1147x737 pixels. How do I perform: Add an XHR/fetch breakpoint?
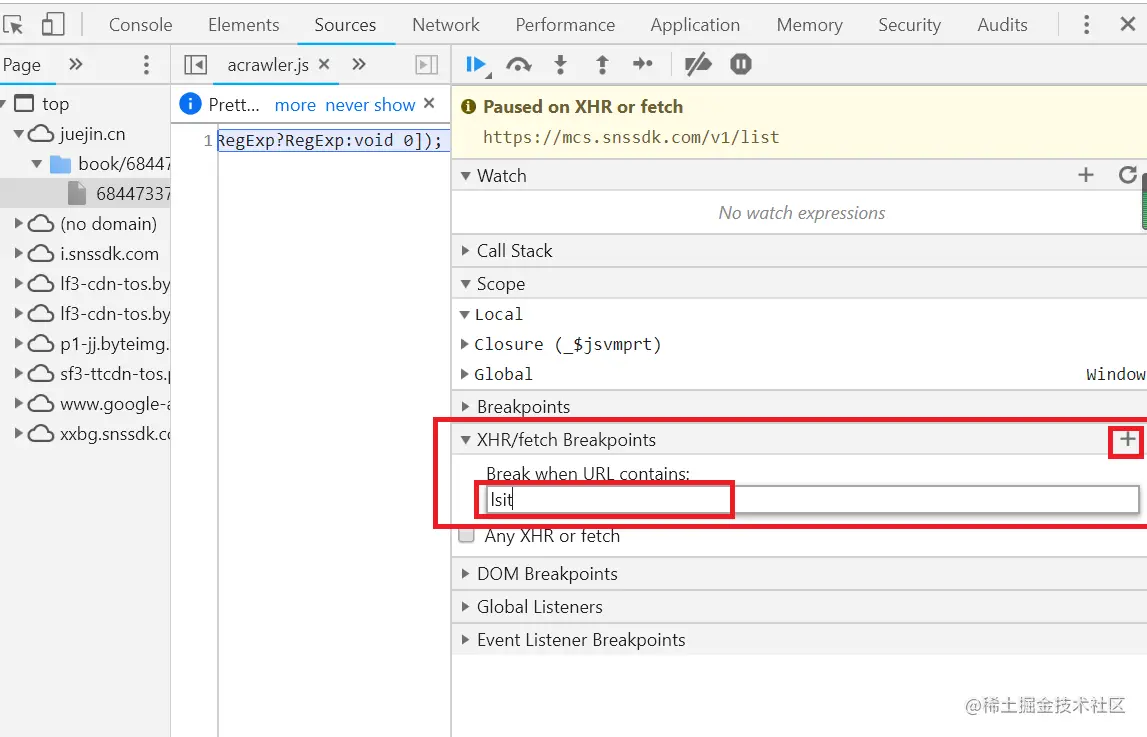tap(1127, 439)
